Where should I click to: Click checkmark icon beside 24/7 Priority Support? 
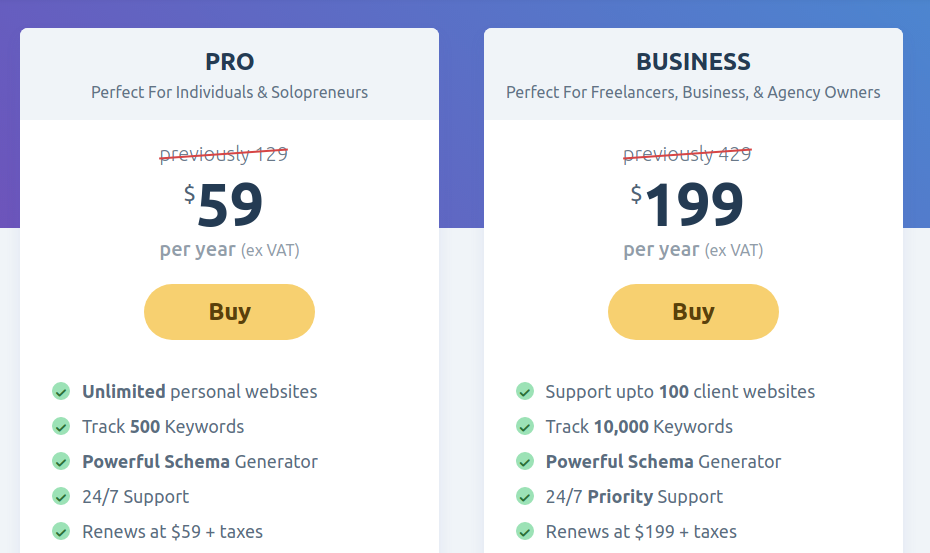pyautogui.click(x=525, y=497)
